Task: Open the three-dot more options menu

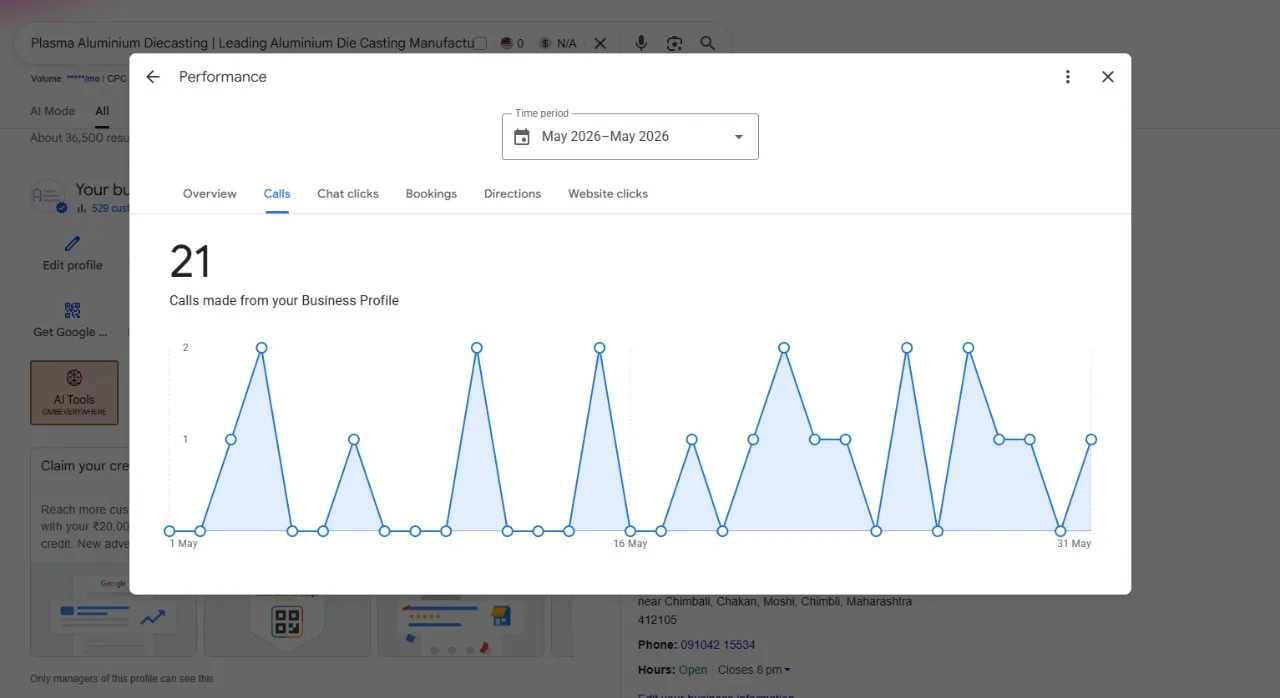Action: pyautogui.click(x=1068, y=77)
